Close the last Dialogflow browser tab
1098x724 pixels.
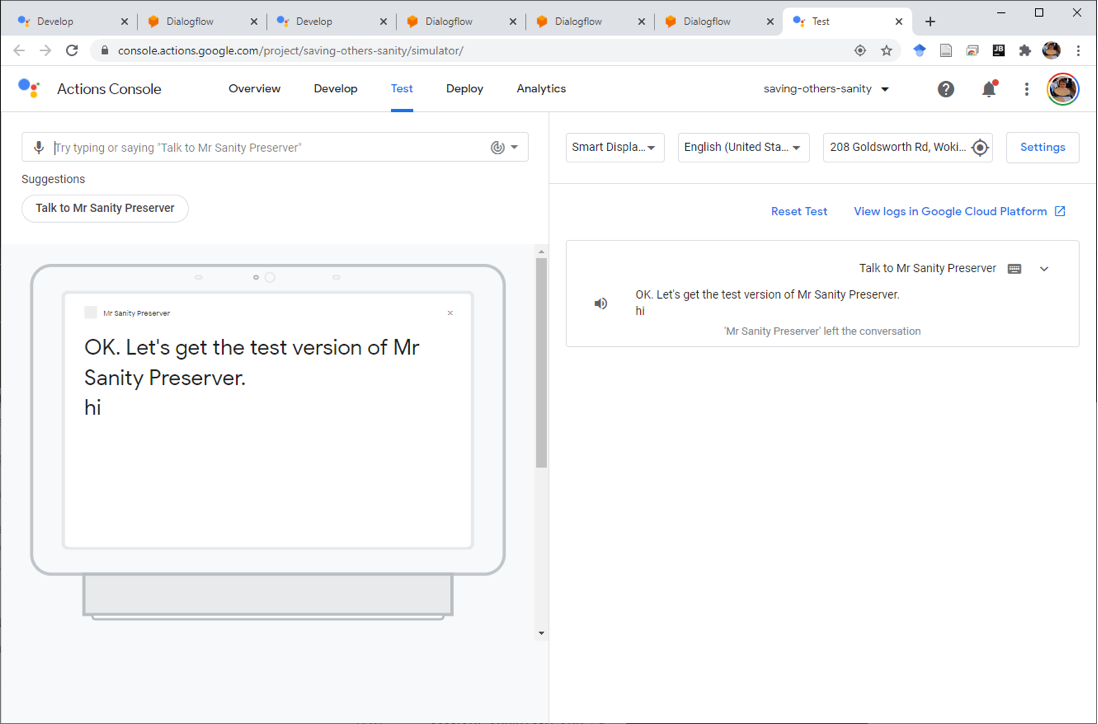tap(770, 22)
